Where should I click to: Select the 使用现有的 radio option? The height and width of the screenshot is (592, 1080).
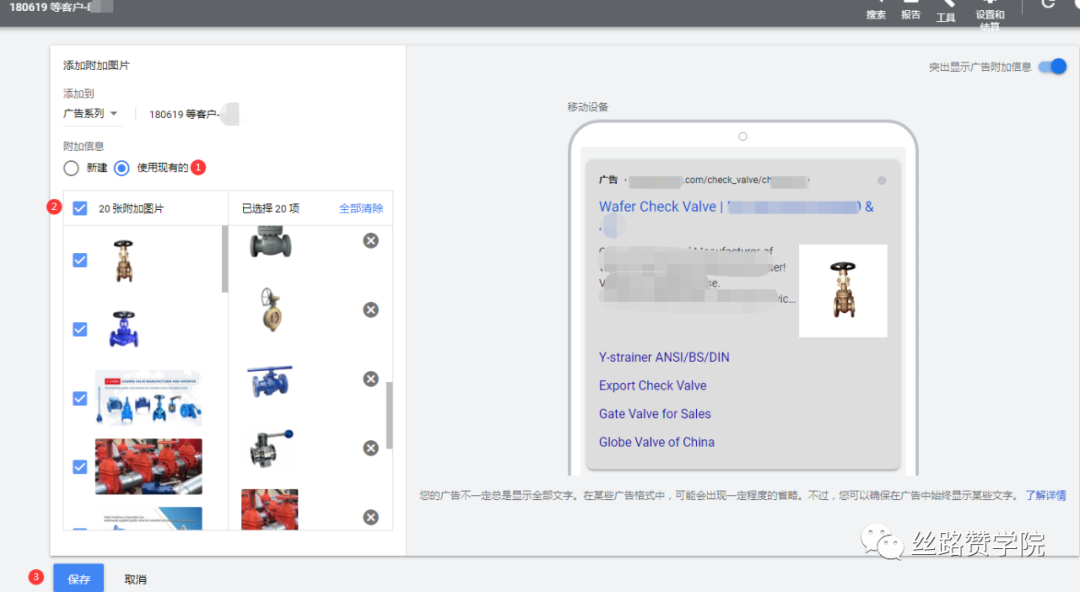click(122, 168)
